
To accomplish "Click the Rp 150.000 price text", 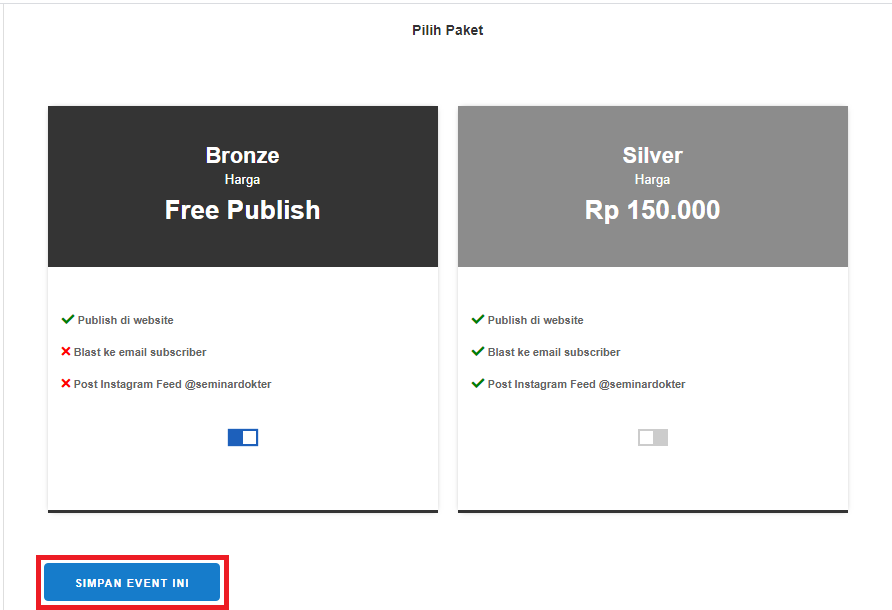I will pos(653,210).
